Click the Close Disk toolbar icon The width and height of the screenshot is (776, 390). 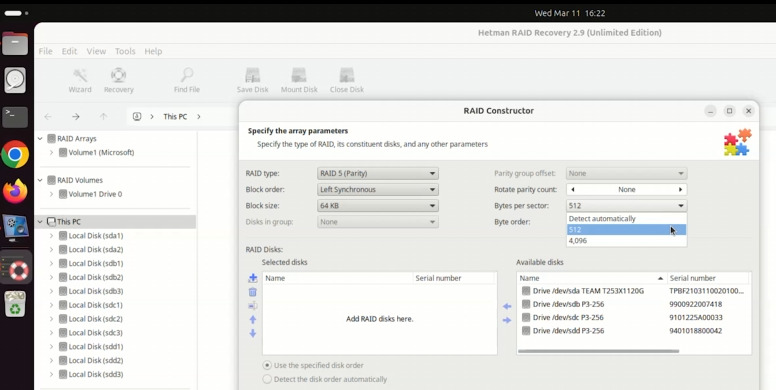pyautogui.click(x=346, y=81)
